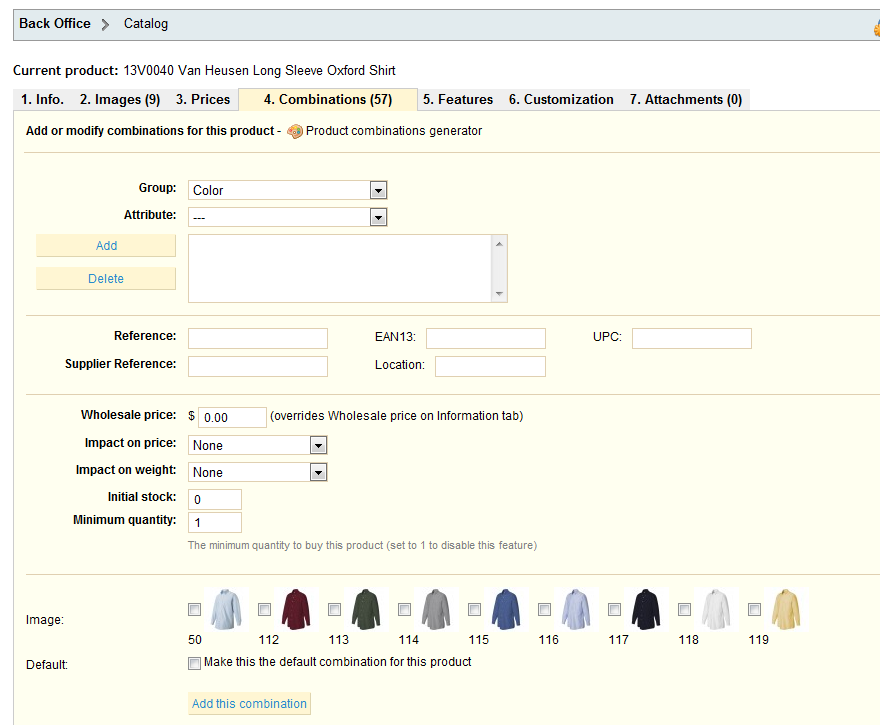The image size is (880, 725).
Task: Check the box for image 115
Action: click(474, 609)
